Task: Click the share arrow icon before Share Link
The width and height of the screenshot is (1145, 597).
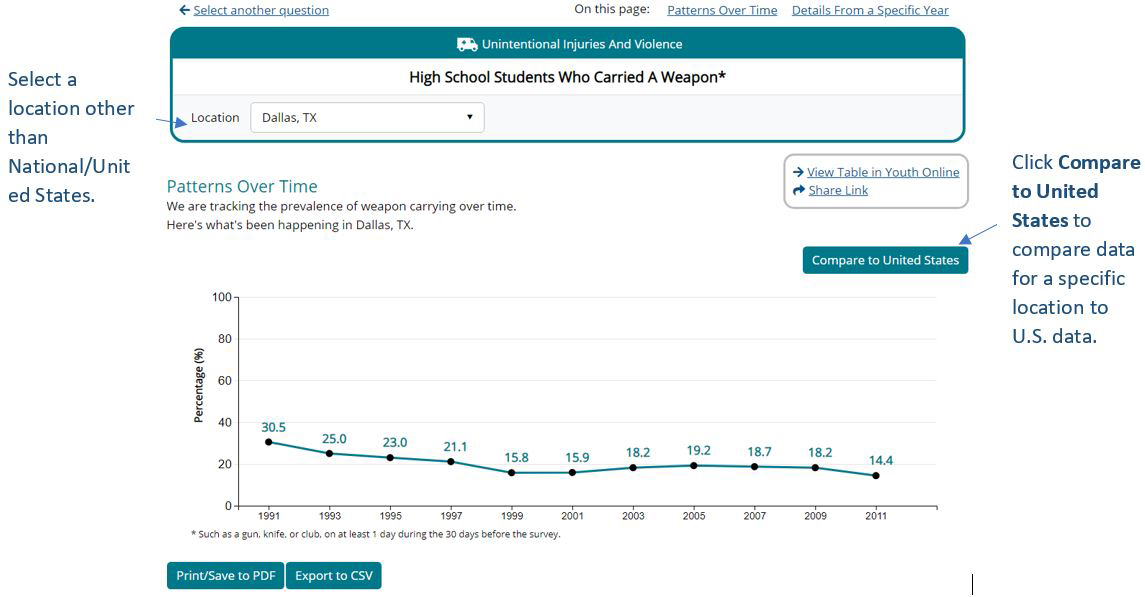Action: (x=799, y=190)
